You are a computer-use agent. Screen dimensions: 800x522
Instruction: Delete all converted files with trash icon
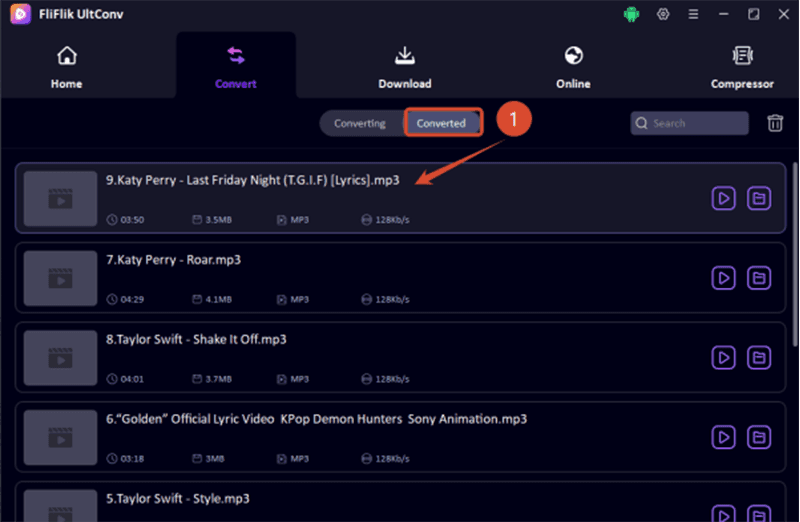(x=775, y=123)
